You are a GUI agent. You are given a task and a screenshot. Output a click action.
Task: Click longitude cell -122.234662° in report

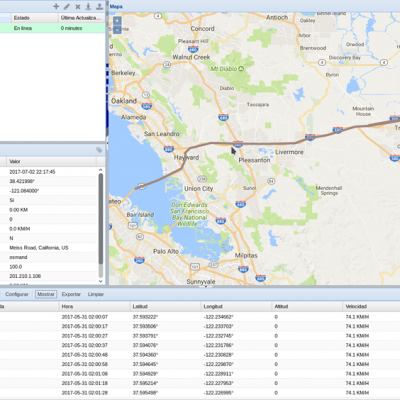tap(219, 317)
